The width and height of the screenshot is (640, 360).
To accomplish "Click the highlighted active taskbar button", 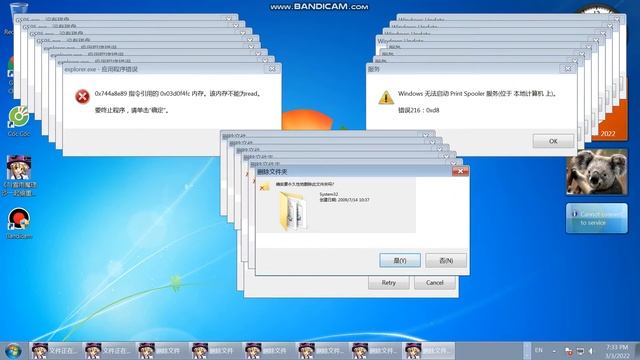I will [x=428, y=351].
